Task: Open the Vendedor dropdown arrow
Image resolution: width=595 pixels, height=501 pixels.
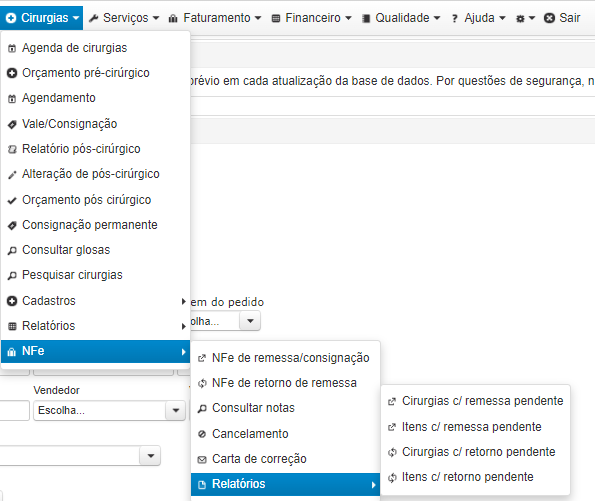Action: (176, 410)
